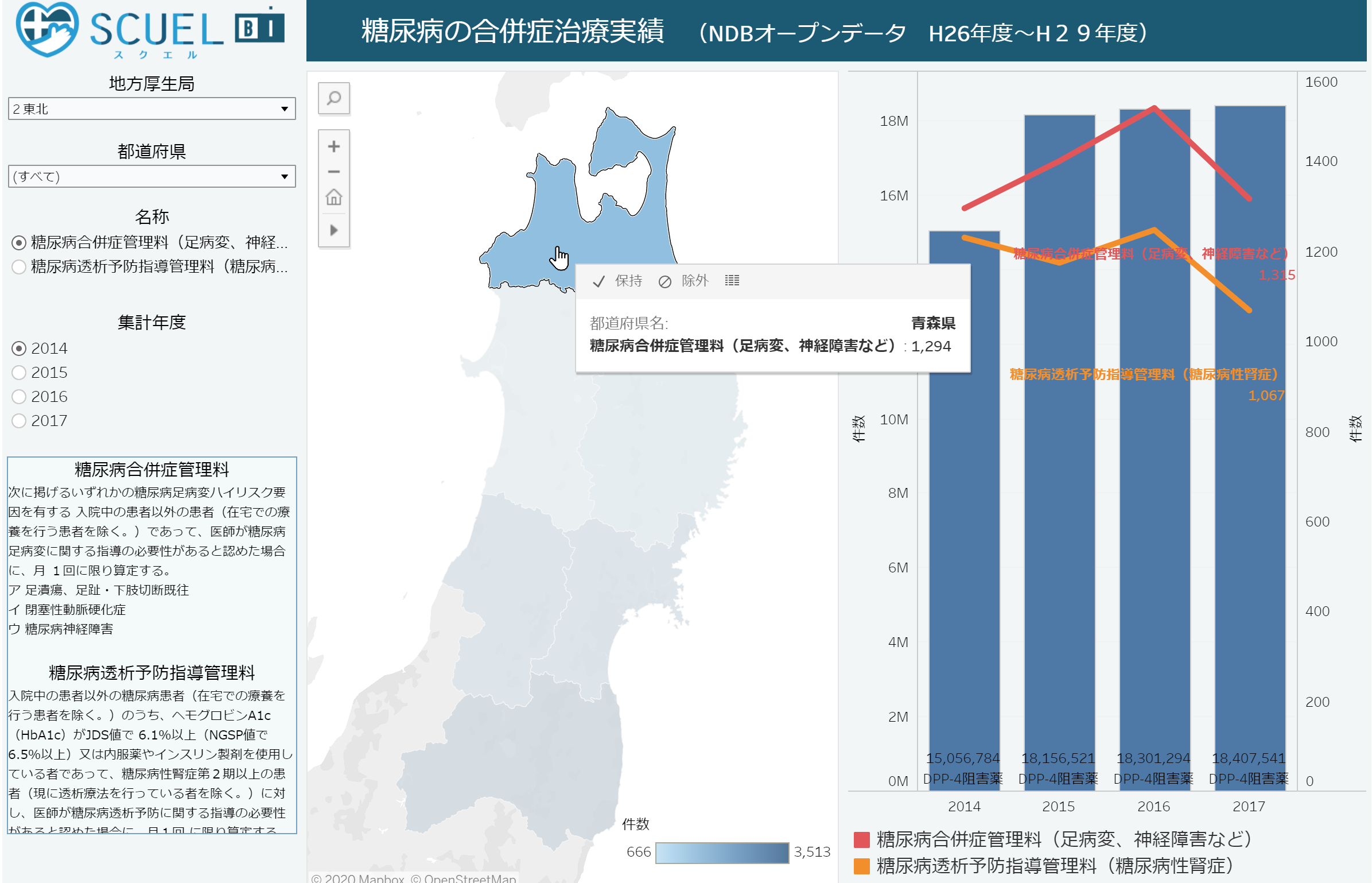Click red 糖尿病合併症管理料 legend swatch

861,840
